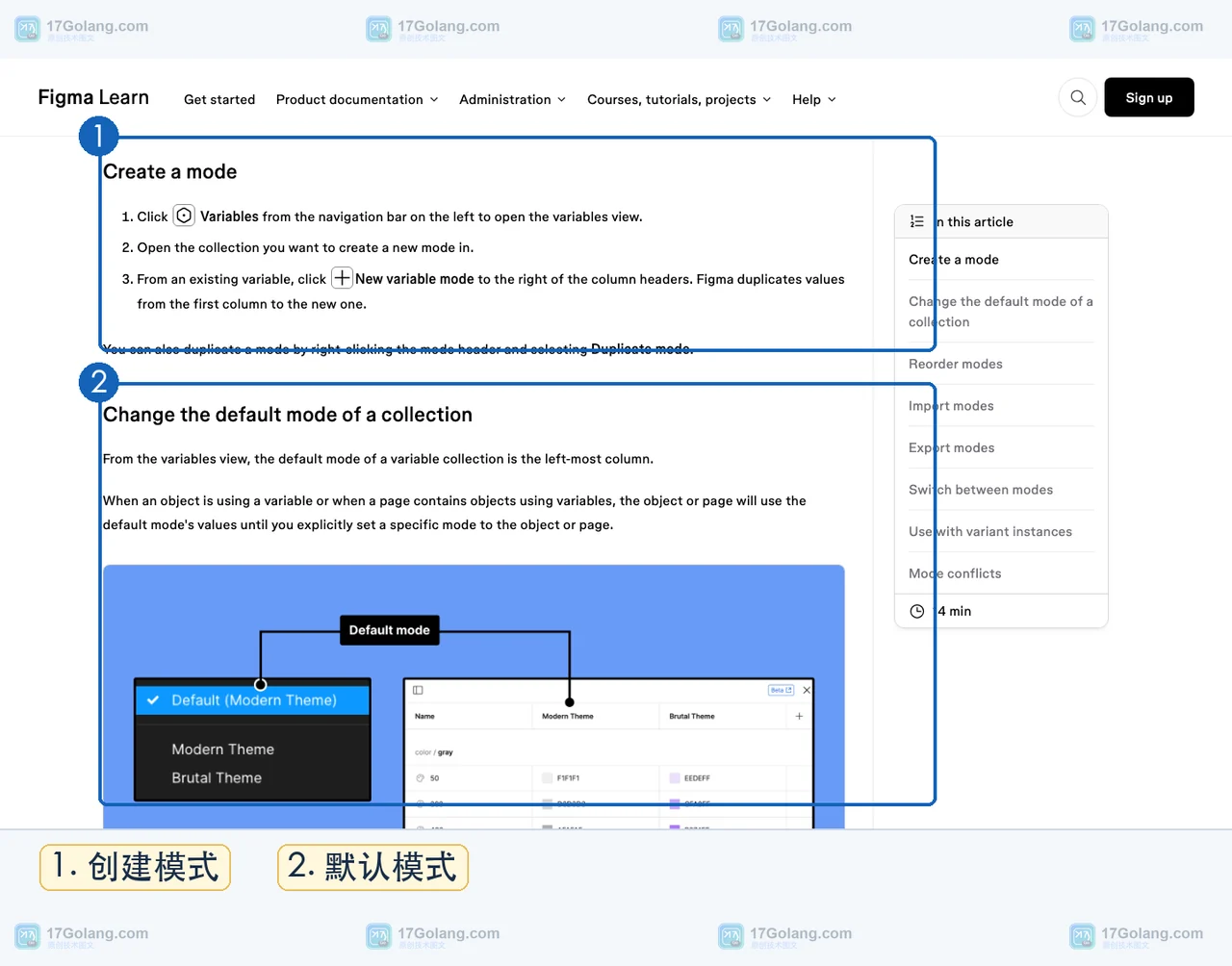Image resolution: width=1232 pixels, height=966 pixels.
Task: Click the bold Variables word in step 1
Action: pyautogui.click(x=229, y=216)
